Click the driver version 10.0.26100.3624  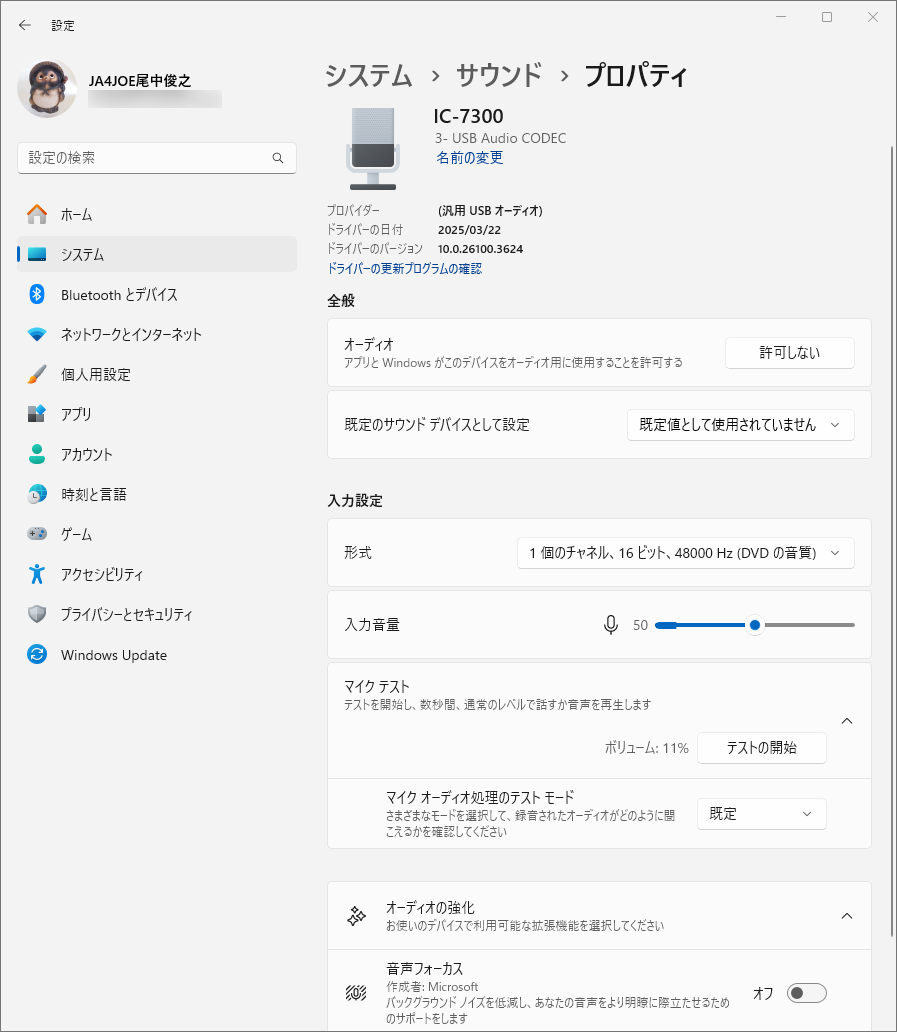point(480,249)
